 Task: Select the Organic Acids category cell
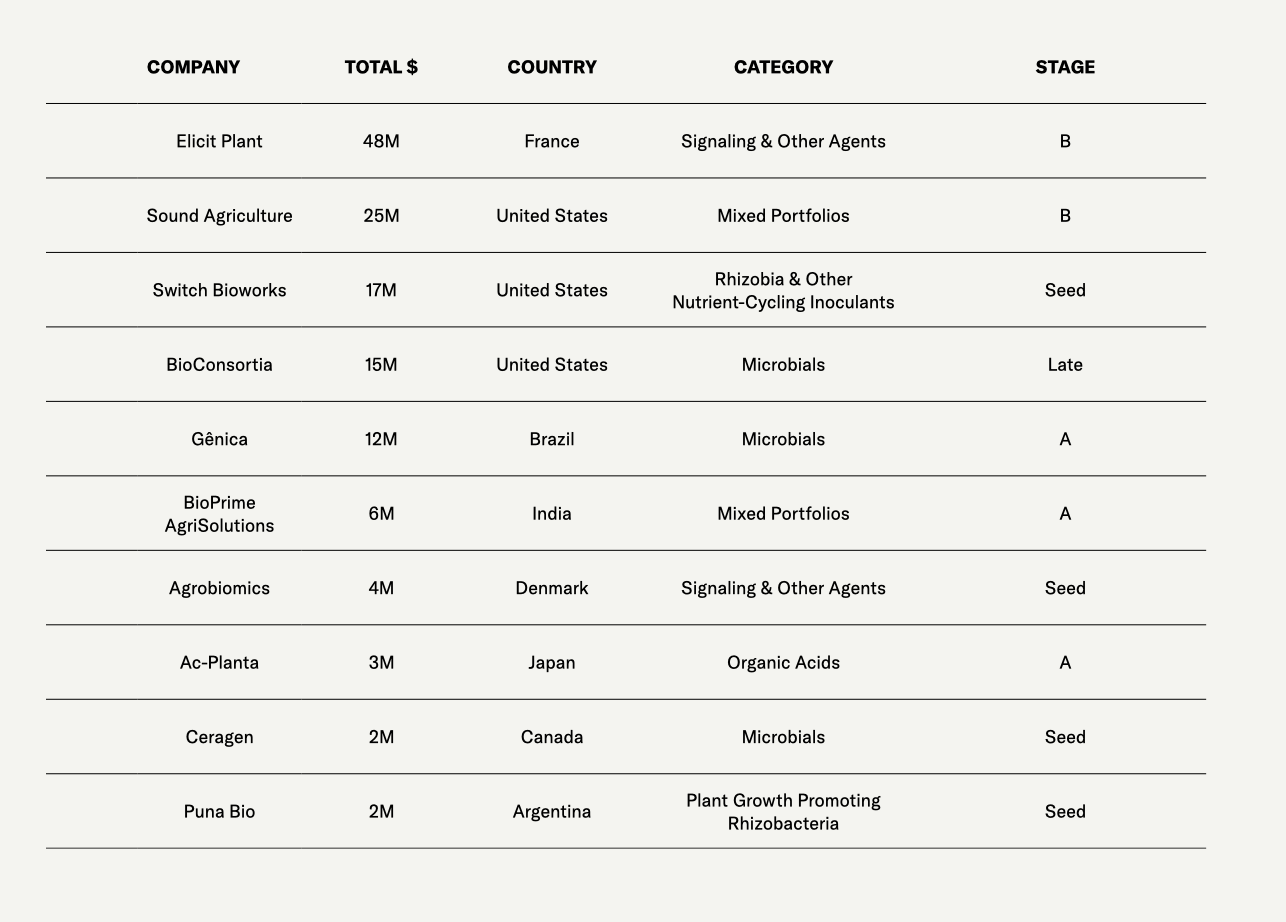point(783,663)
